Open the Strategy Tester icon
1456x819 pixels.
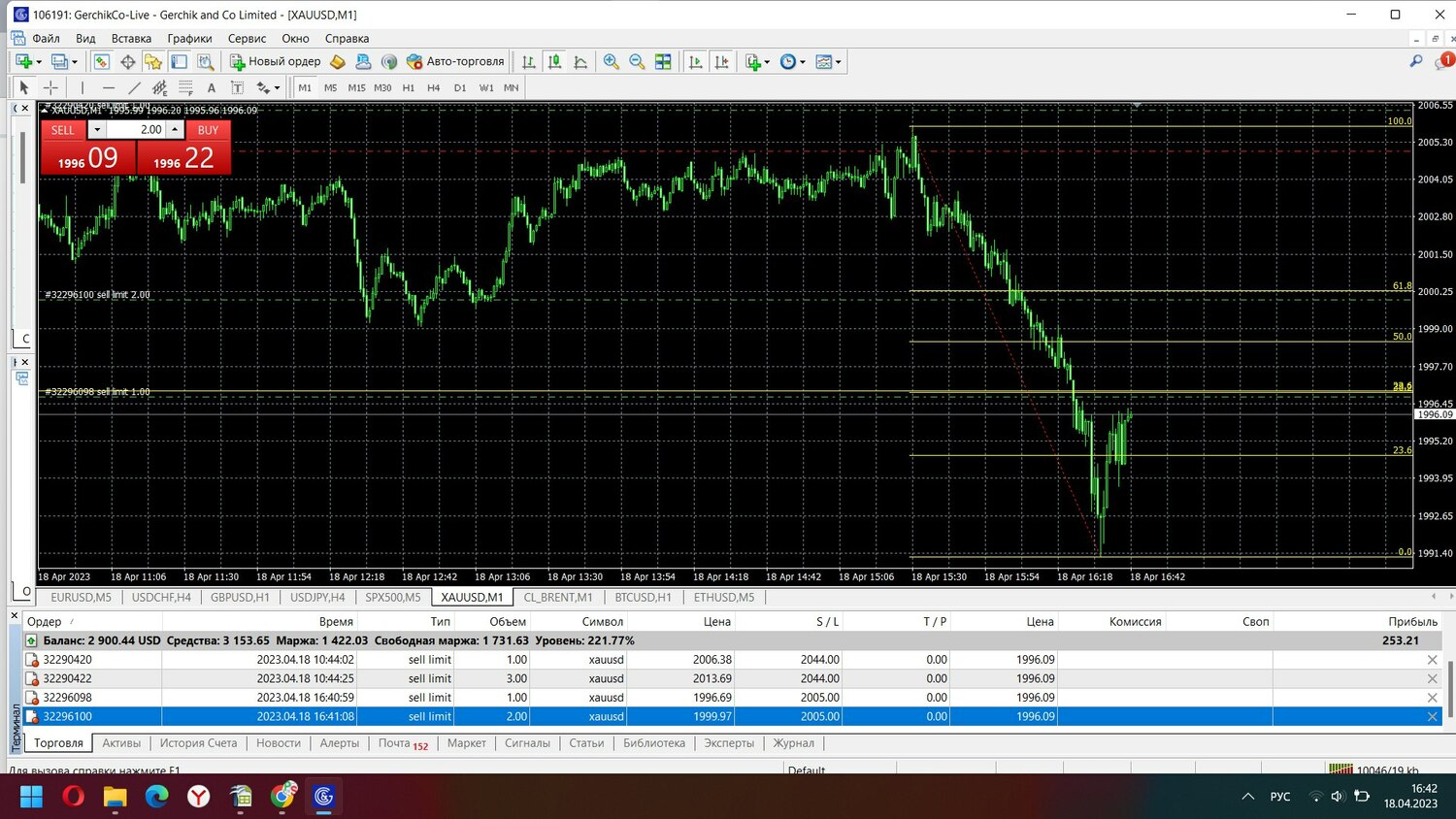tap(204, 61)
